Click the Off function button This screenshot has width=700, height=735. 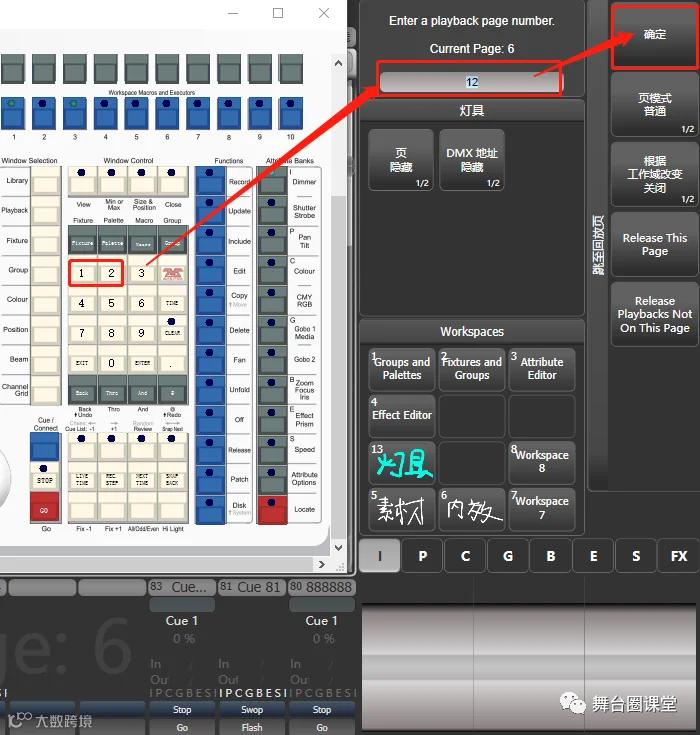(210, 420)
